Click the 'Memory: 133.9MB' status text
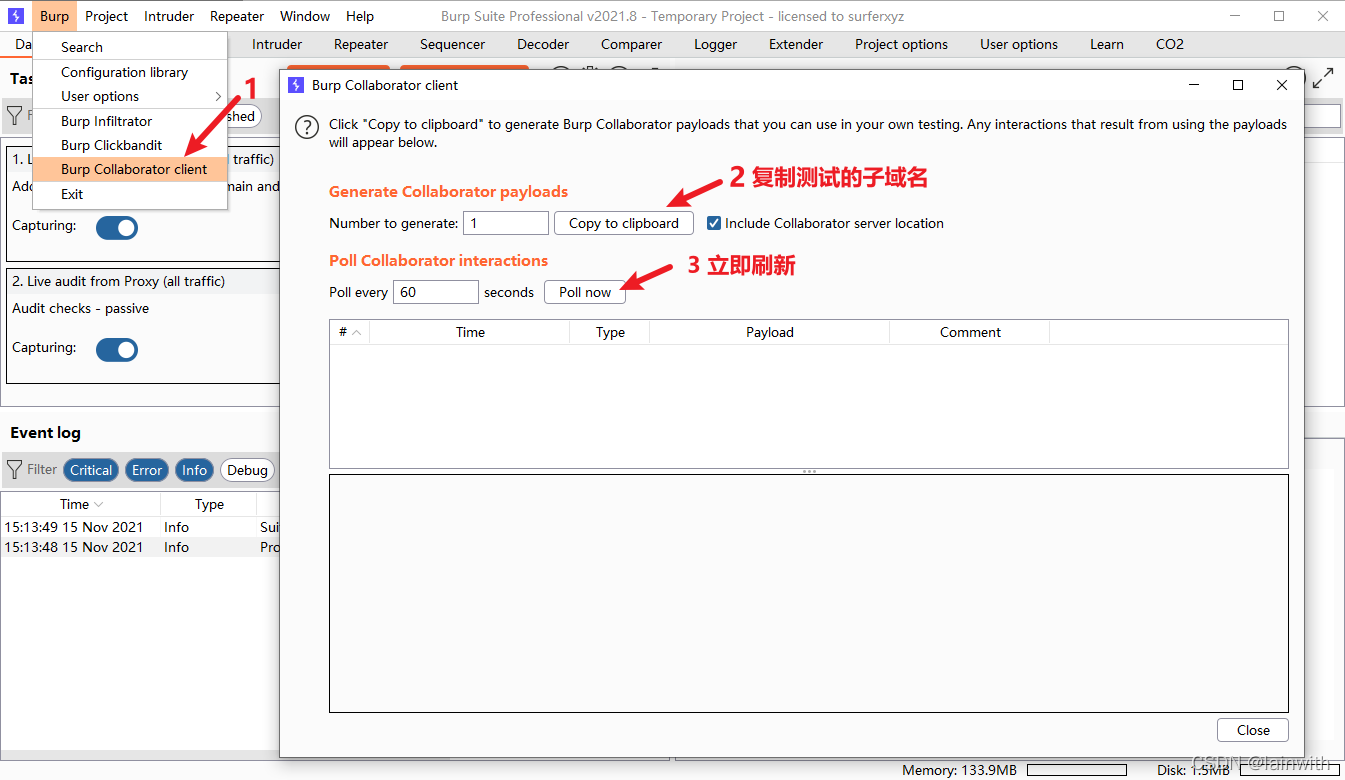The height and width of the screenshot is (780, 1345). (x=959, y=770)
